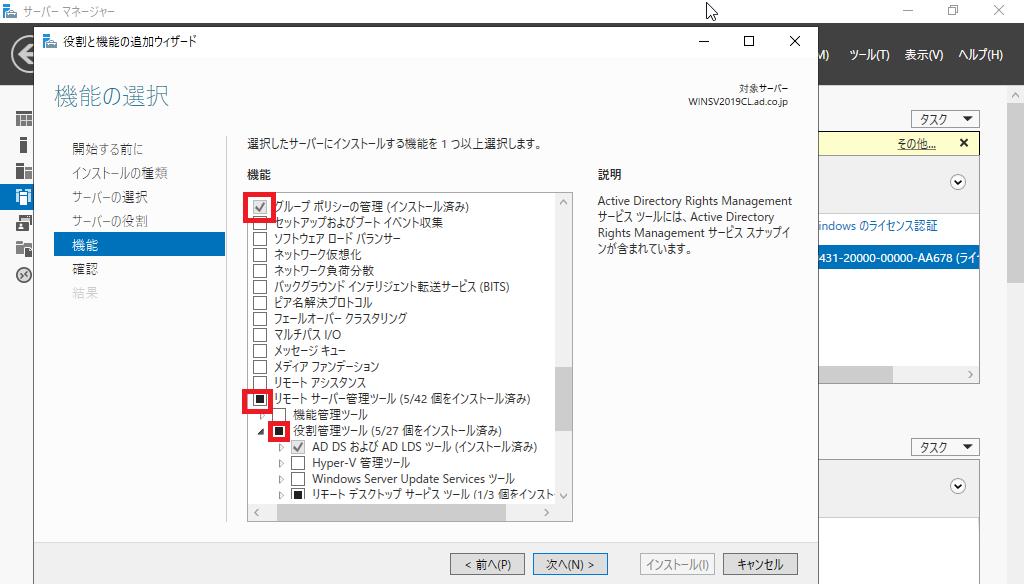
Task: Check マルチパス I/O checkbox
Action: [x=260, y=335]
